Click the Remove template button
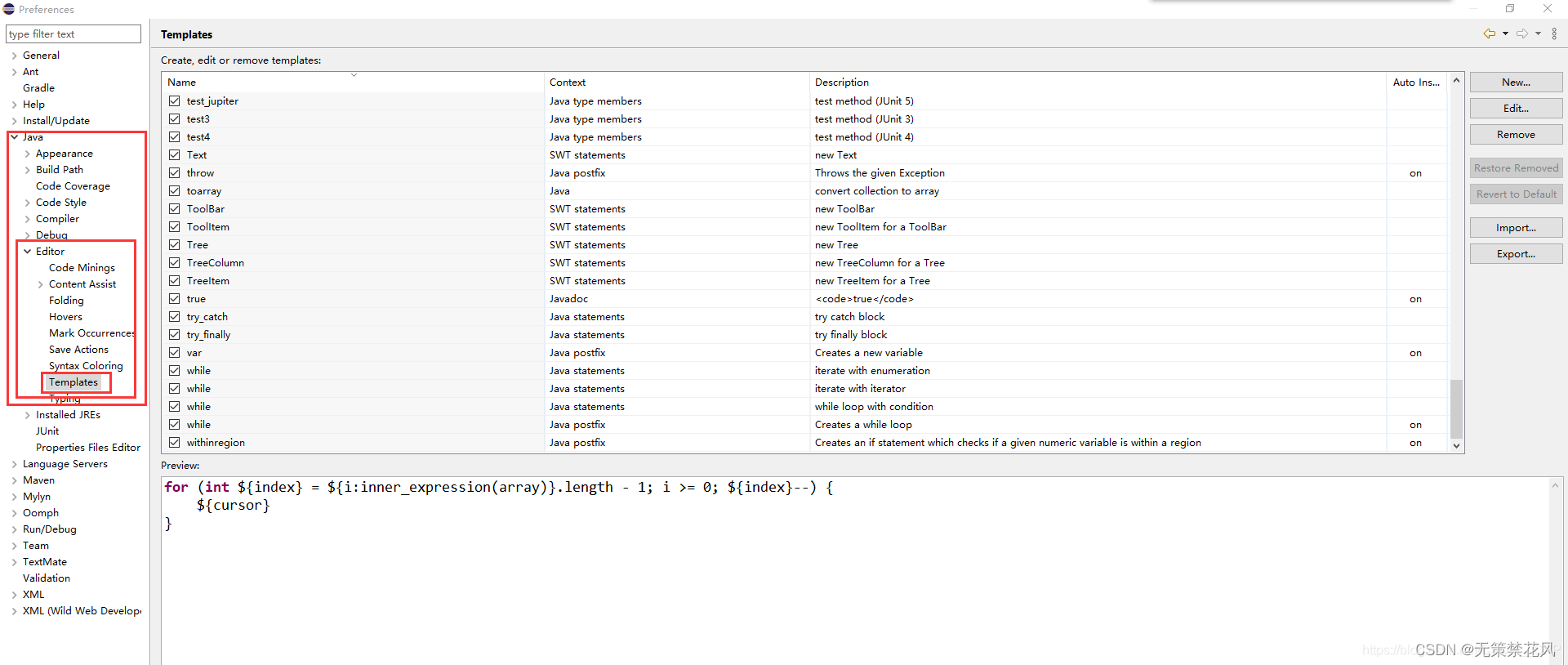Viewport: 1568px width, 665px height. point(1516,135)
